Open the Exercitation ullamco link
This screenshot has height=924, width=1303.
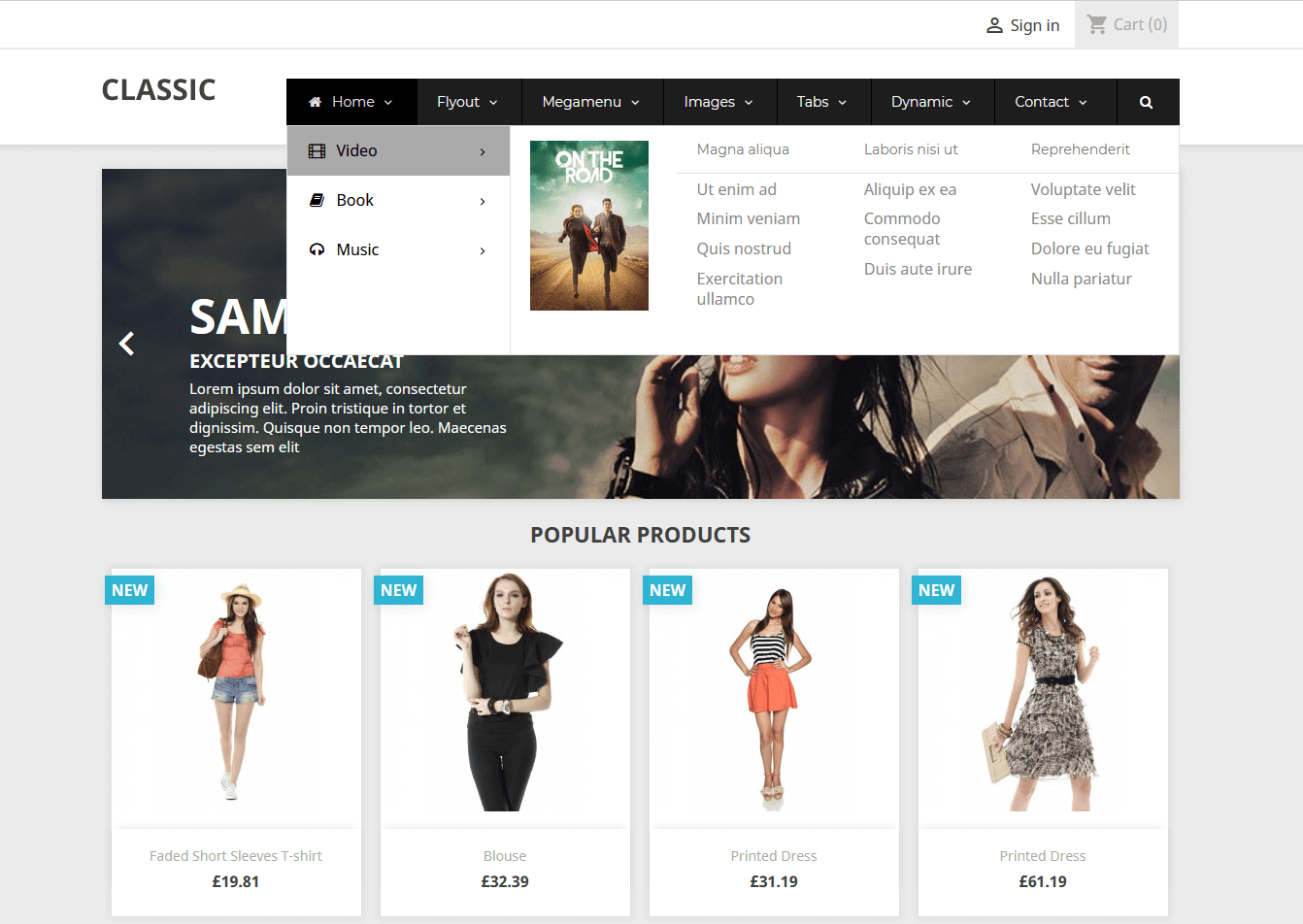pyautogui.click(x=740, y=289)
